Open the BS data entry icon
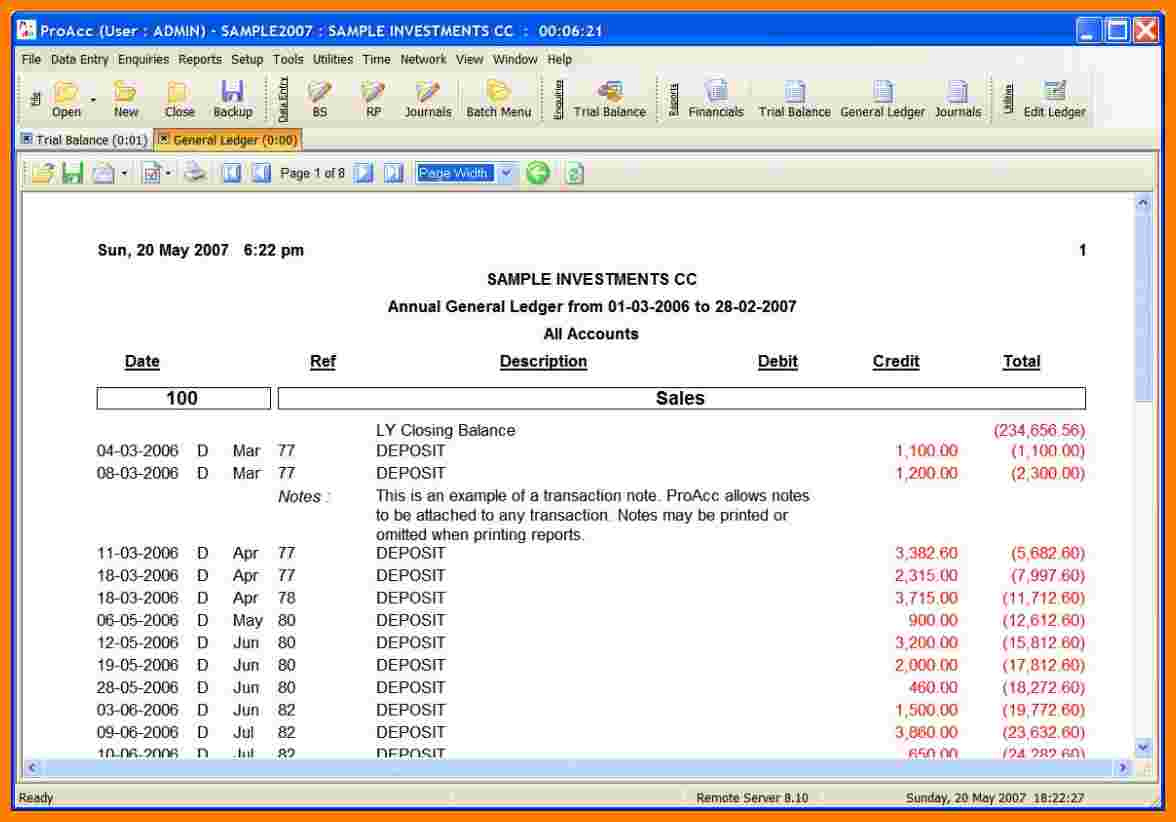 point(320,99)
